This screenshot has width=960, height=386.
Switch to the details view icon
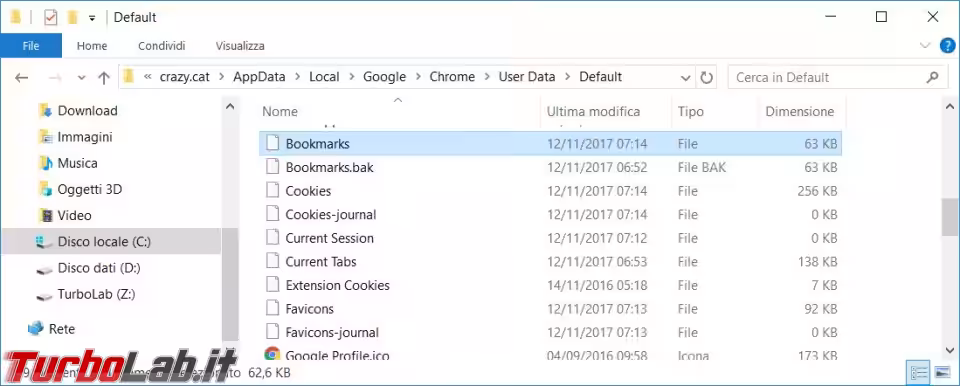point(919,373)
